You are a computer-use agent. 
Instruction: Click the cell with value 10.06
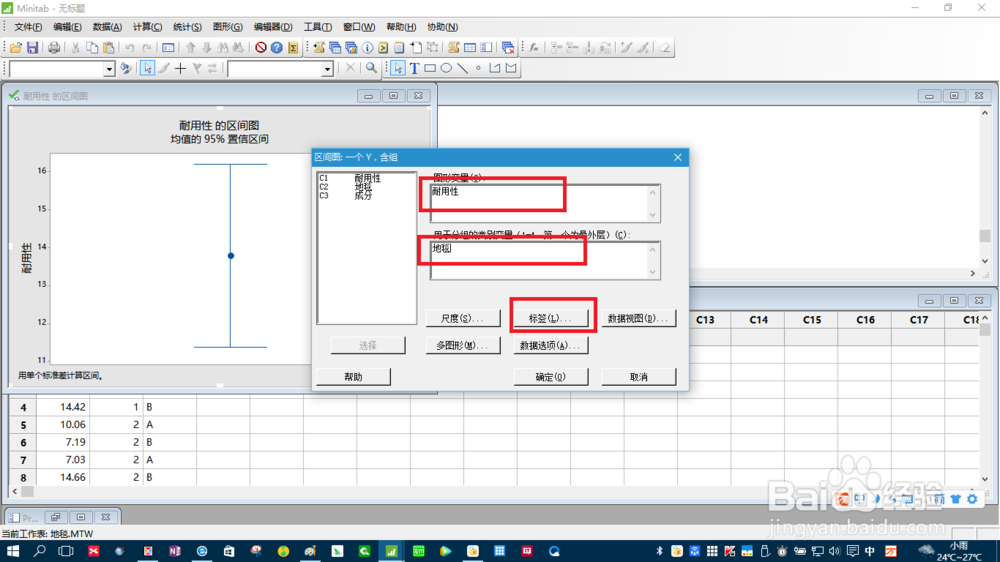point(62,424)
